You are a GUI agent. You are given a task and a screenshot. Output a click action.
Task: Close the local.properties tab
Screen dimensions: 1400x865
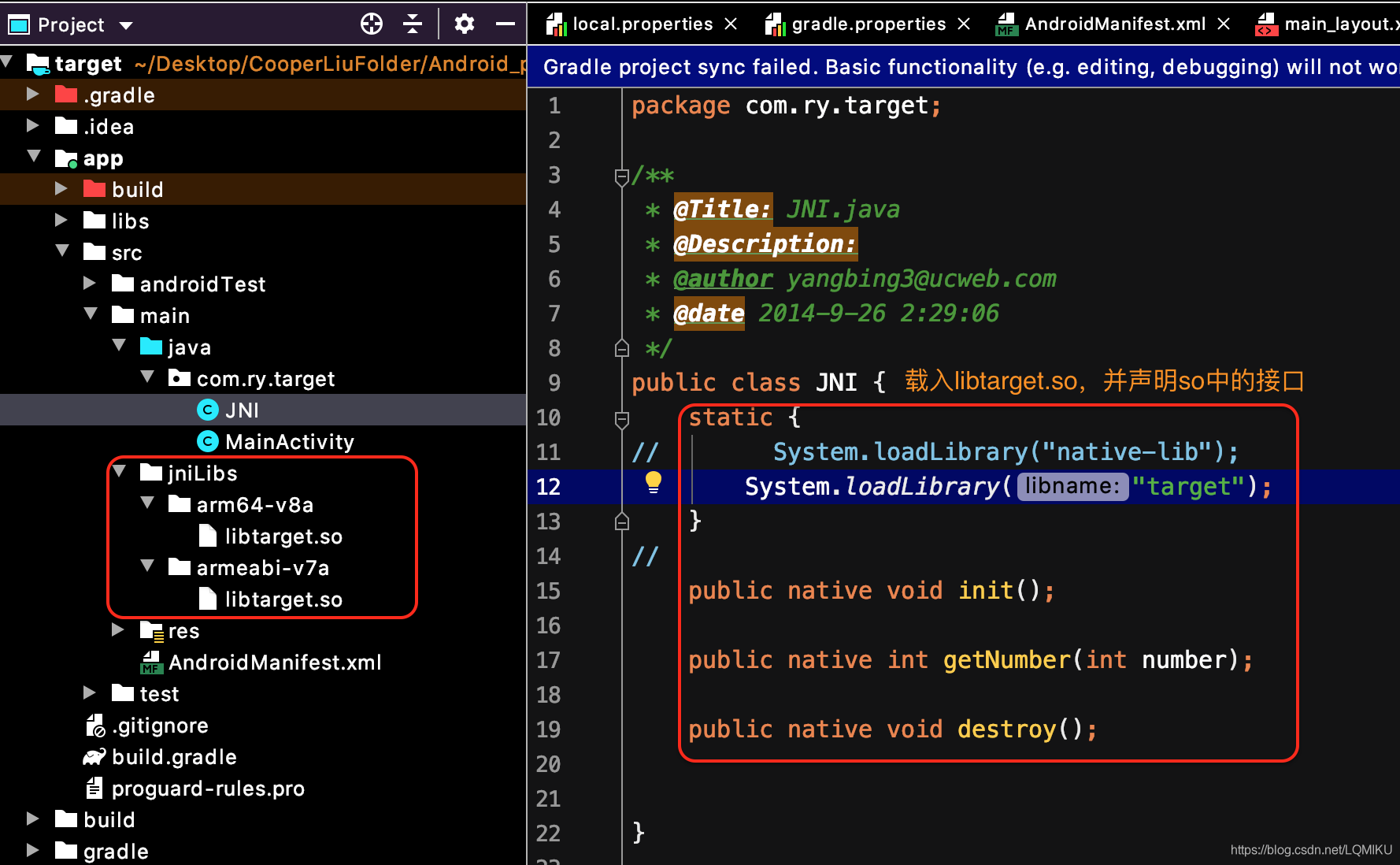coord(731,24)
